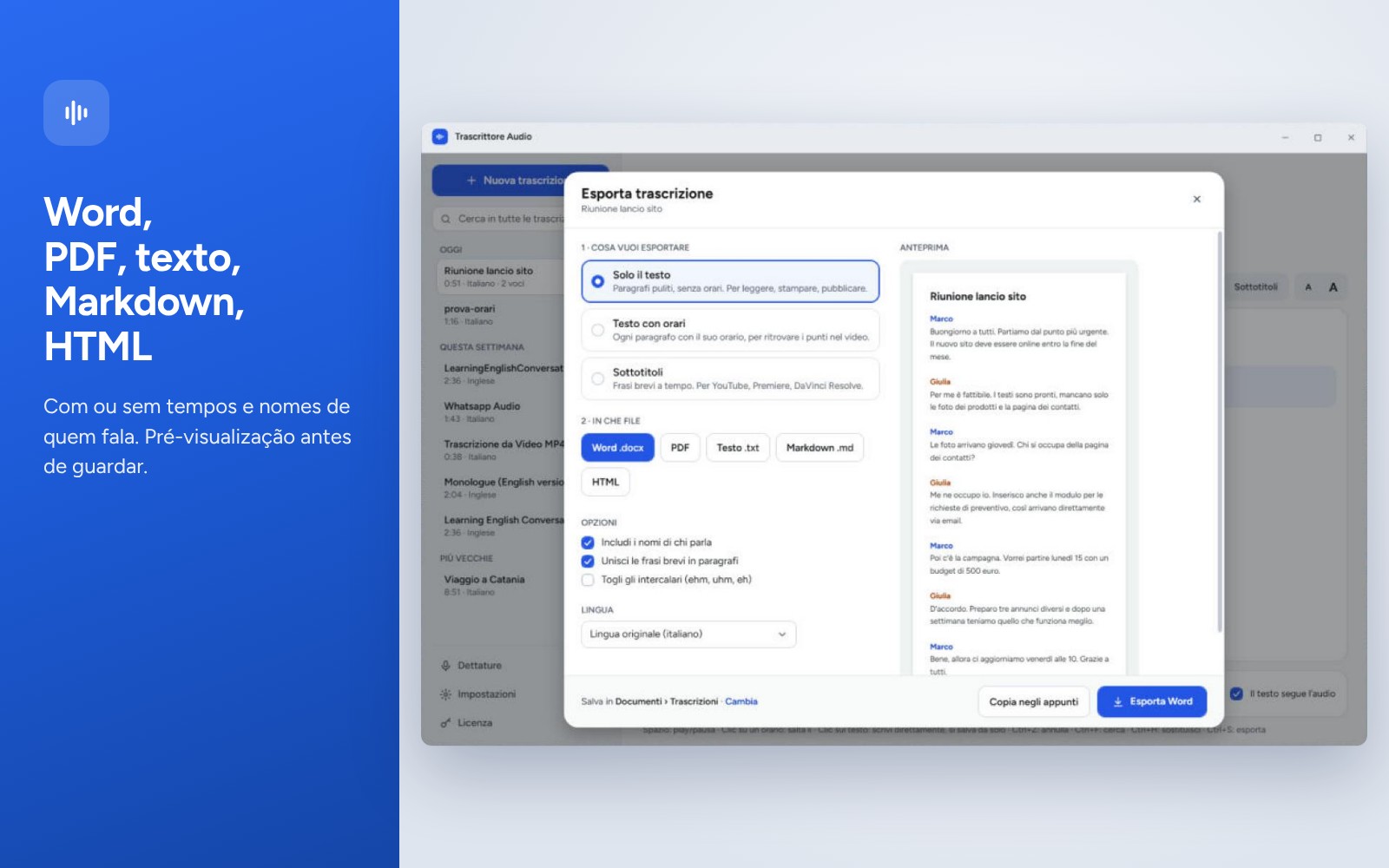Pick the Word .docx file format
1389x868 pixels.
point(617,448)
